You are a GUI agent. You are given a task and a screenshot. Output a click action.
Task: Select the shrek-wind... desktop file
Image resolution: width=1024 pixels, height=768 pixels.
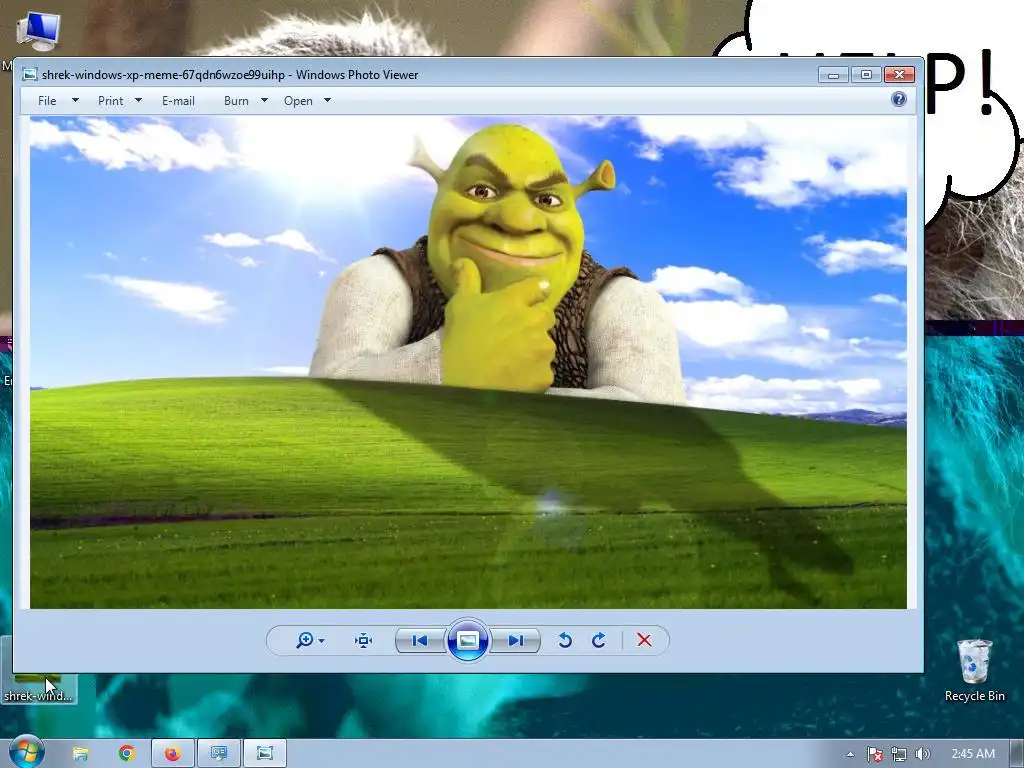click(38, 688)
